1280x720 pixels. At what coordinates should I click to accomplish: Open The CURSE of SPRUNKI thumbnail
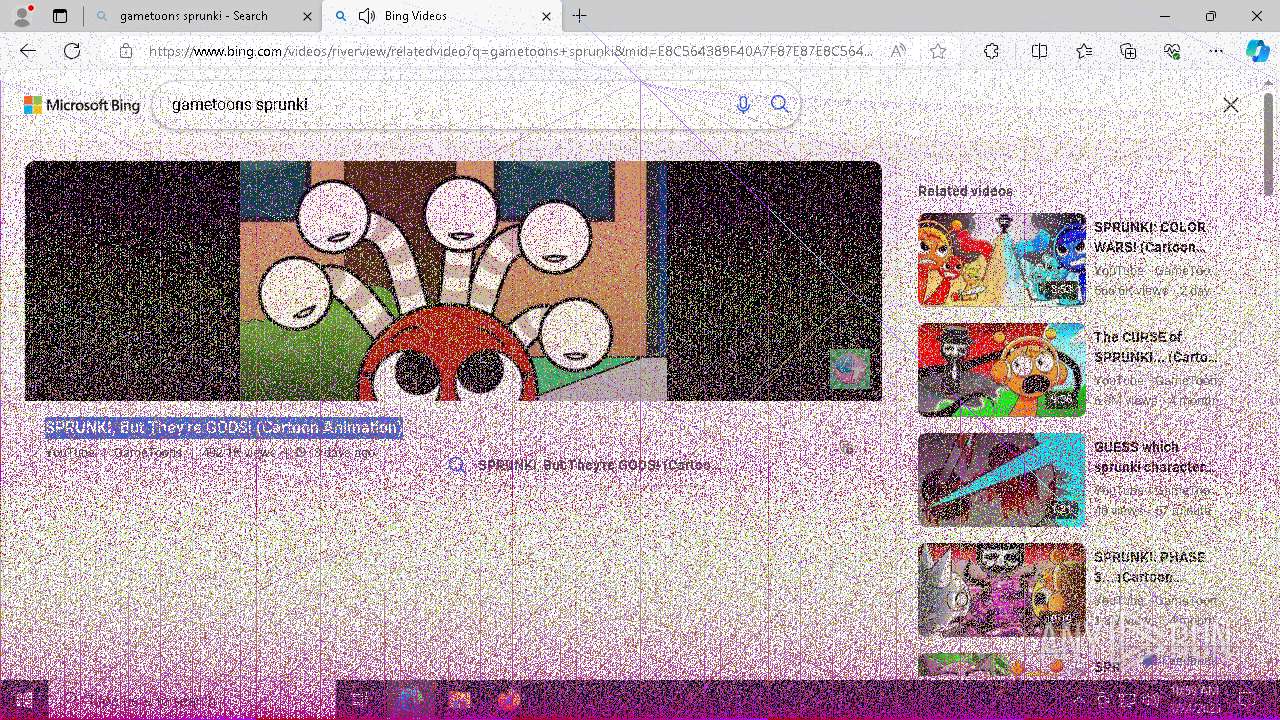tap(1001, 369)
